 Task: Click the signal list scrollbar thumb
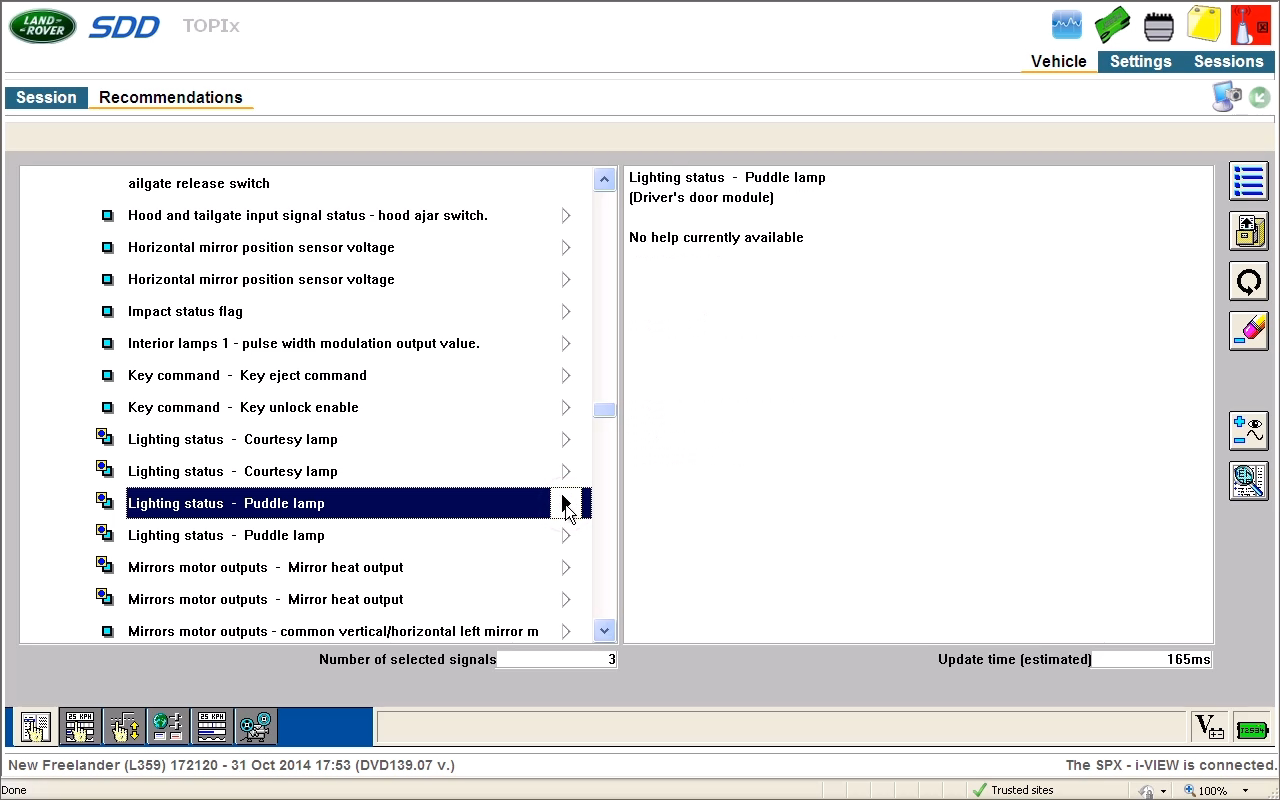point(604,410)
